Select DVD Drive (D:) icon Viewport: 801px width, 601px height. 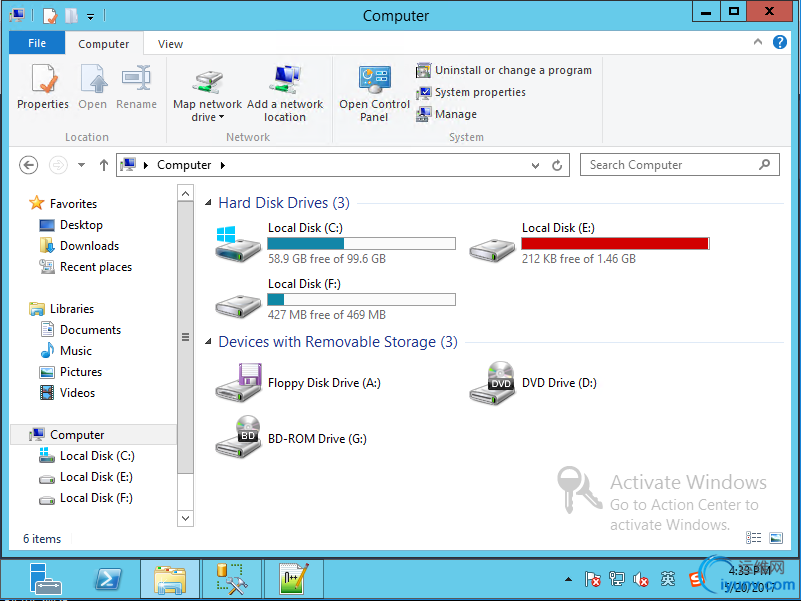(492, 383)
